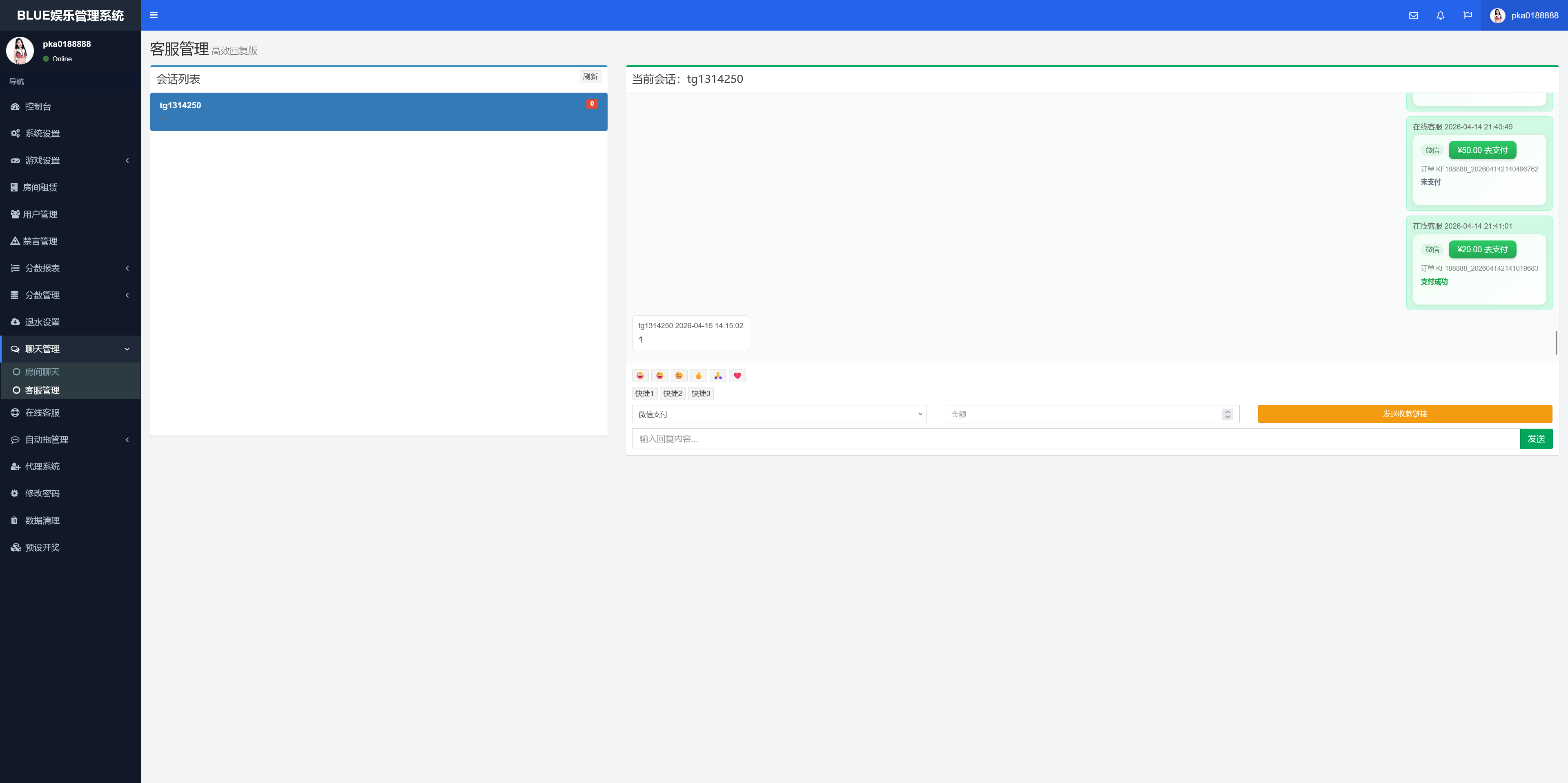
Task: Expand 自动拖管理 submenu
Action: coord(70,440)
